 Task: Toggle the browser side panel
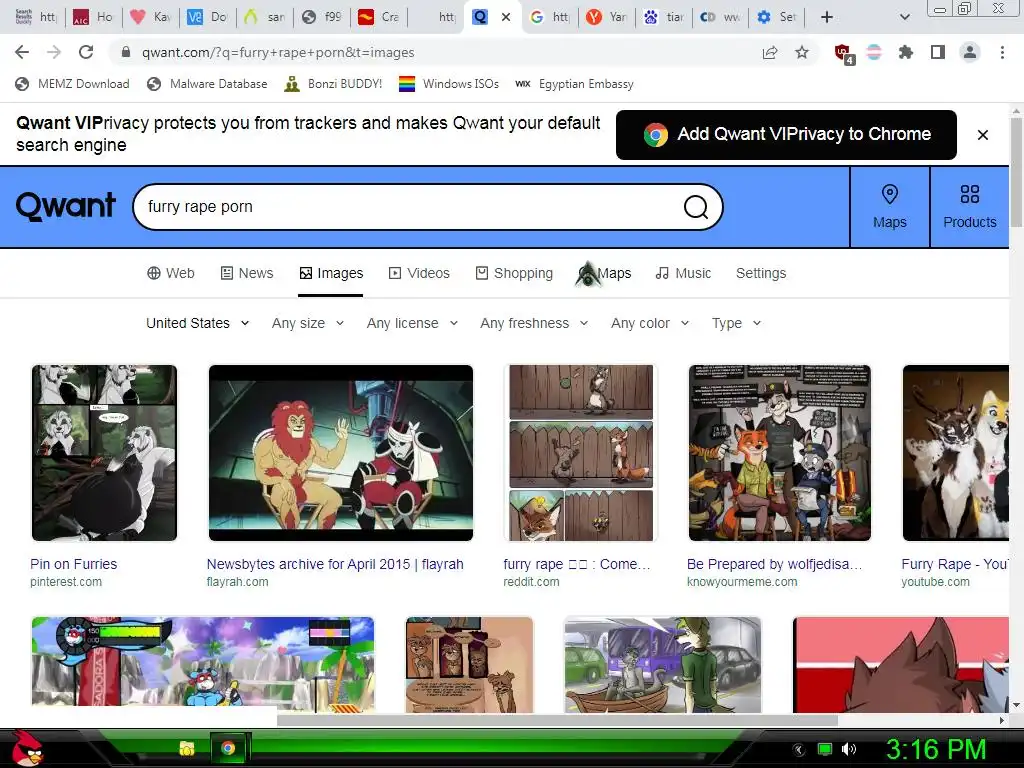pos(938,52)
